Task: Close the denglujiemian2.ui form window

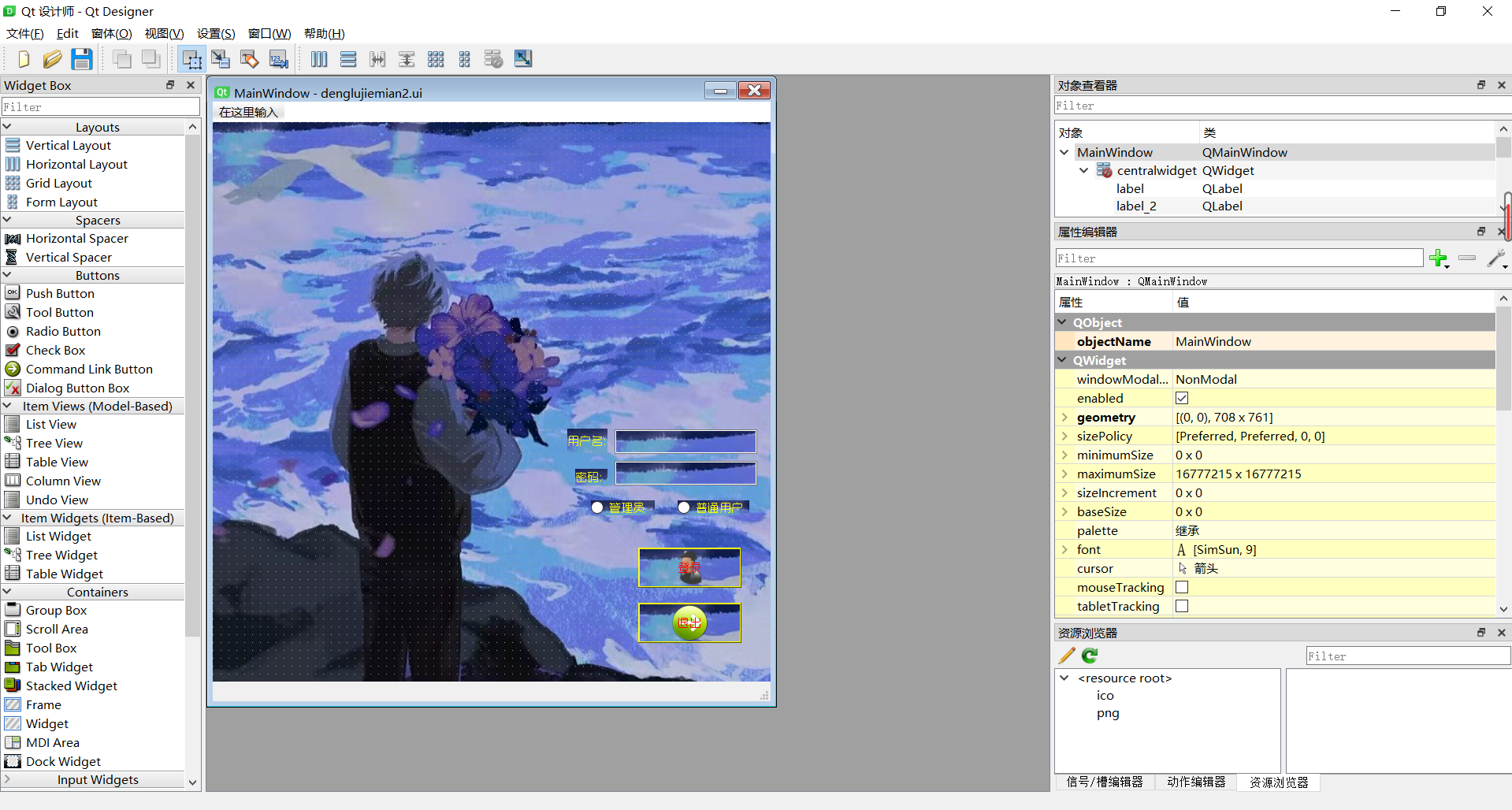Action: click(x=754, y=91)
